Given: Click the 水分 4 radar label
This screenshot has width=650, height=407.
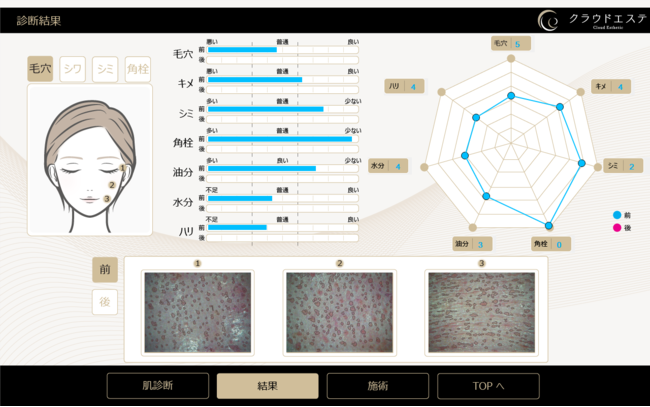Looking at the screenshot, I should (x=388, y=166).
